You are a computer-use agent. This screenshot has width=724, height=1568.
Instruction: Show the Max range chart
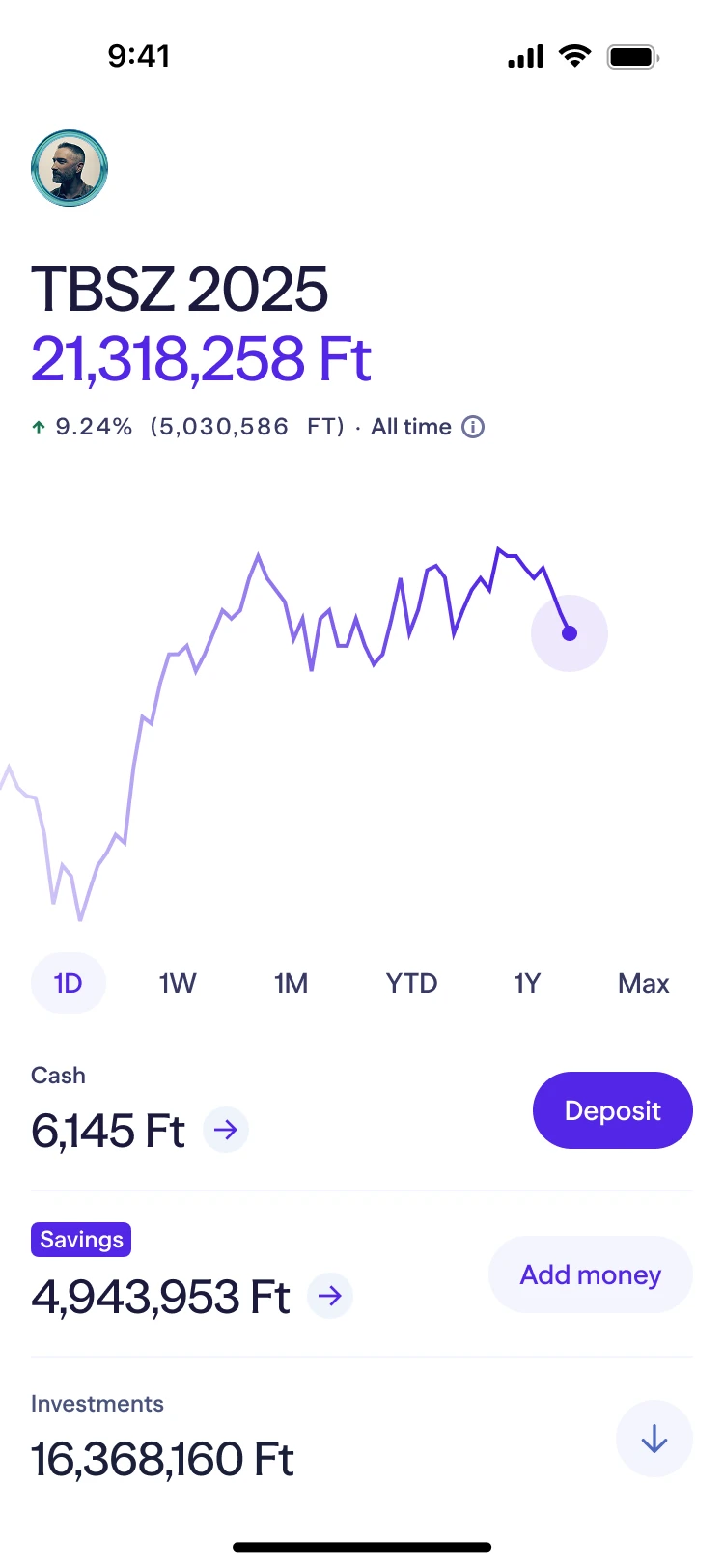(x=644, y=983)
